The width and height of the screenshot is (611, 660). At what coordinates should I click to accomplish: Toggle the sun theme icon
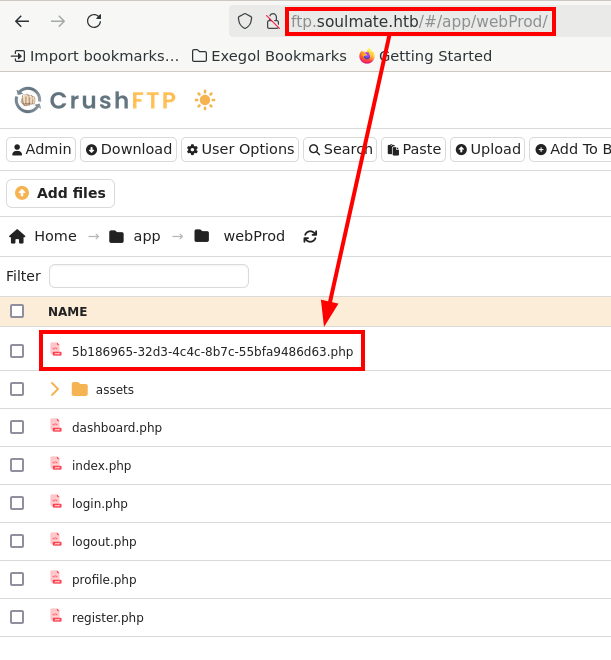(x=205, y=100)
